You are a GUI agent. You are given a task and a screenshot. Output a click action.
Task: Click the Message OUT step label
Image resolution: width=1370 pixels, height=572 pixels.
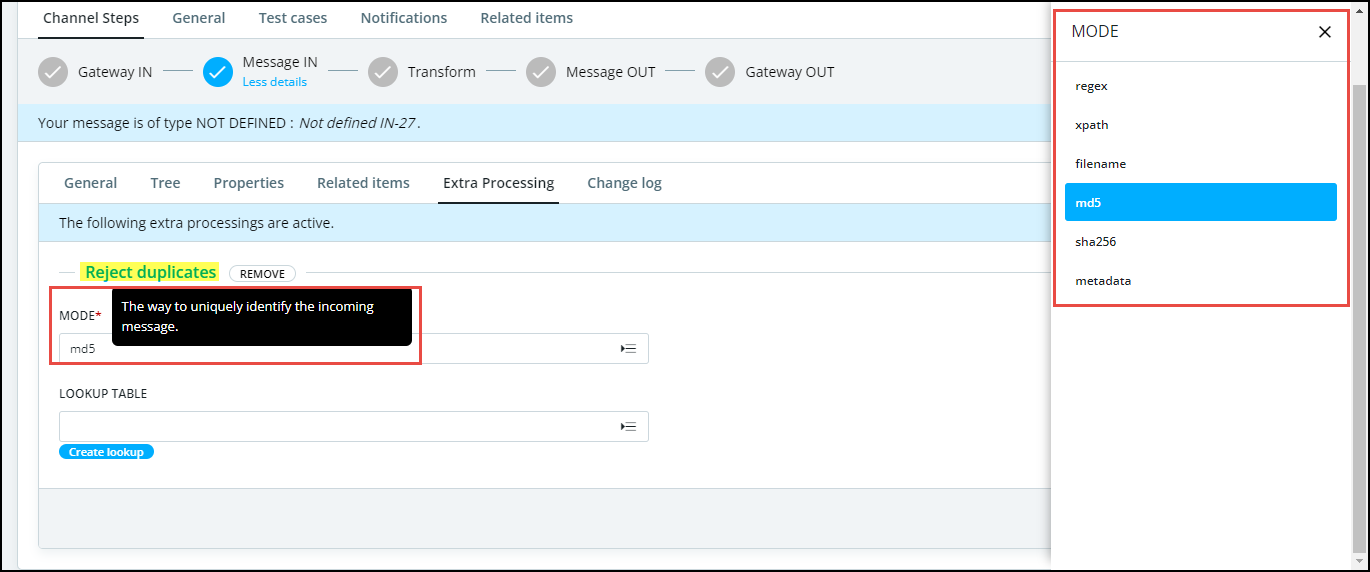coord(611,72)
